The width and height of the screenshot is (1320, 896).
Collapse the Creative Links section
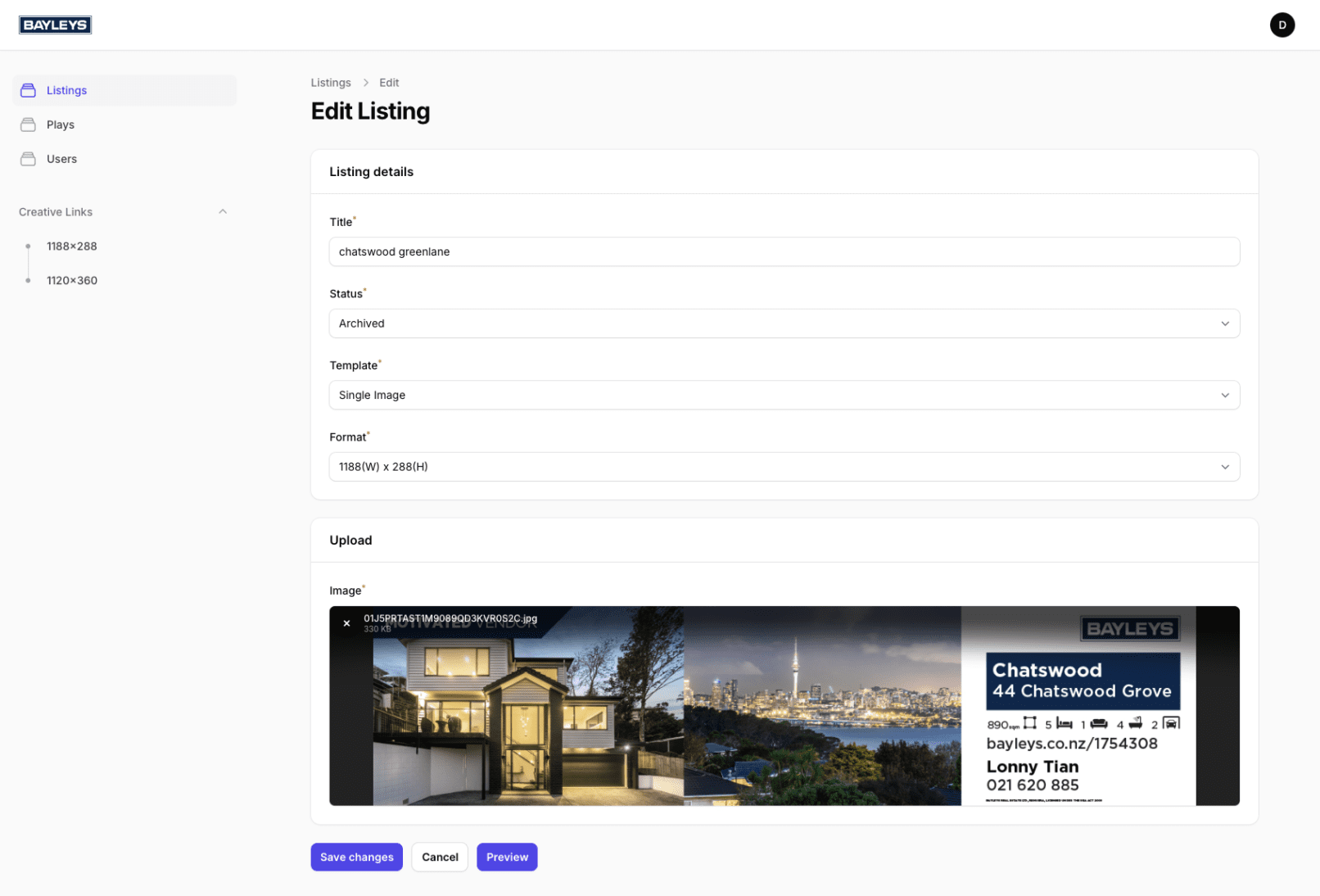click(222, 212)
